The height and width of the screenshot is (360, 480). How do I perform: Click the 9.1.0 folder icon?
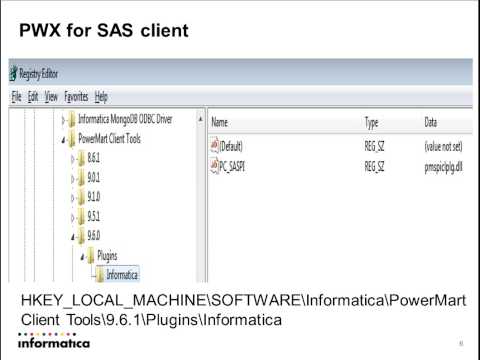coord(81,198)
